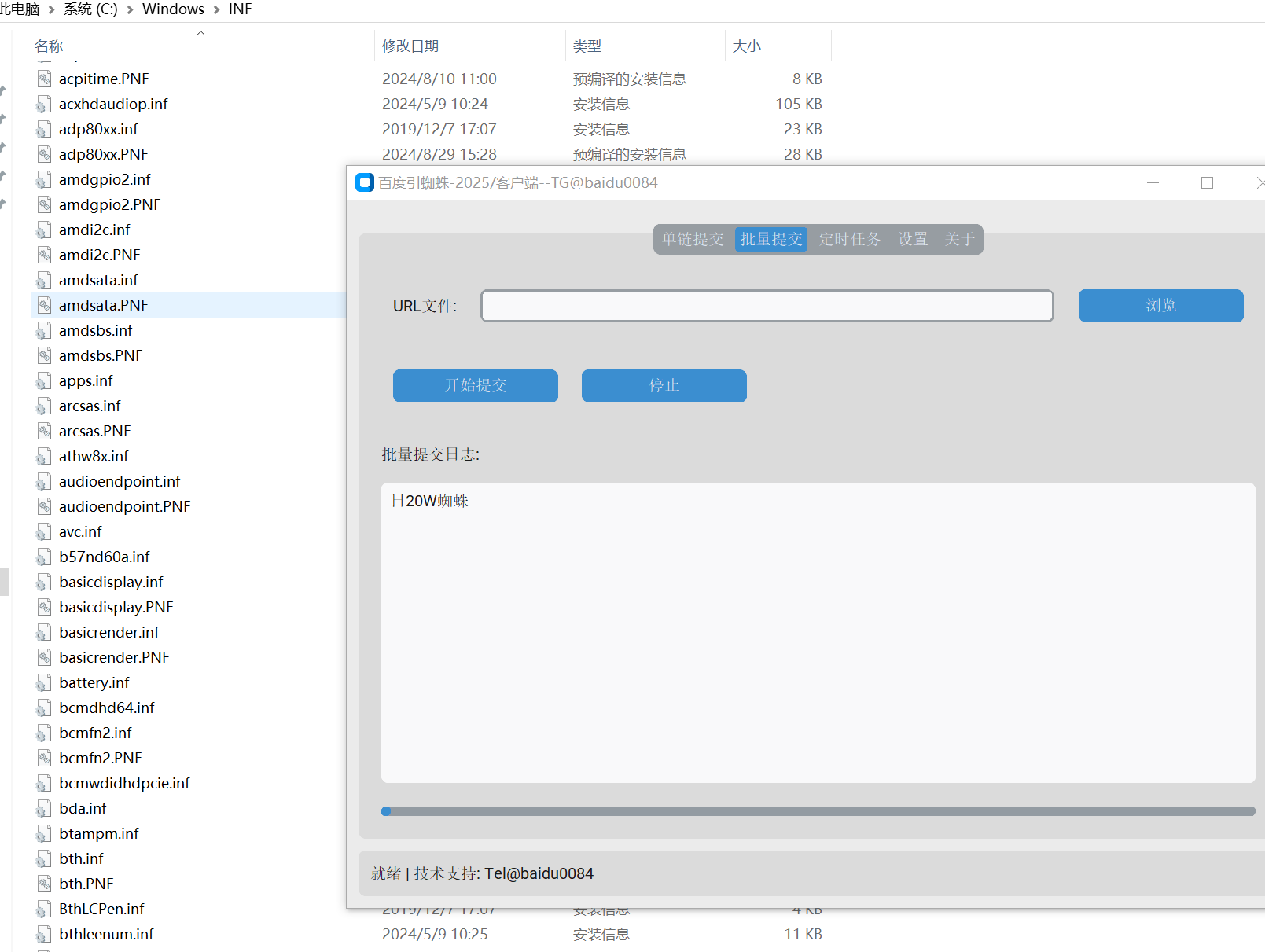Click the 批量提交日志 log text area
The width and height of the screenshot is (1265, 952).
pos(818,633)
